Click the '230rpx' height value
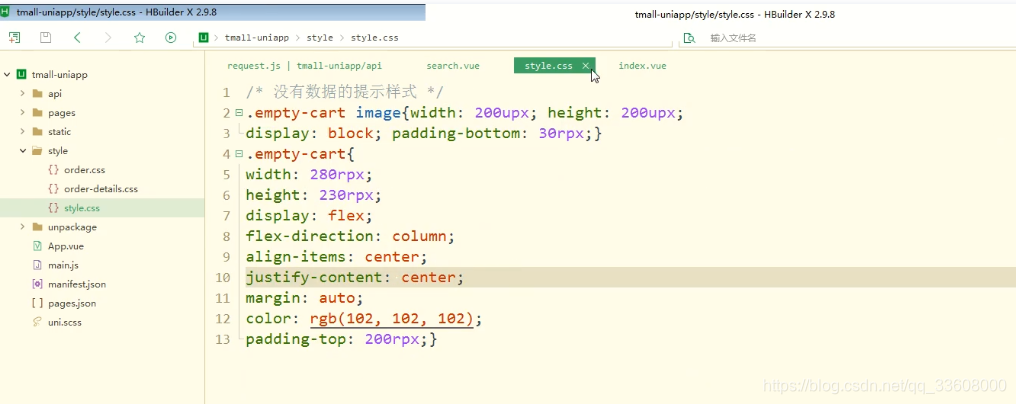This screenshot has width=1016, height=404. point(347,195)
